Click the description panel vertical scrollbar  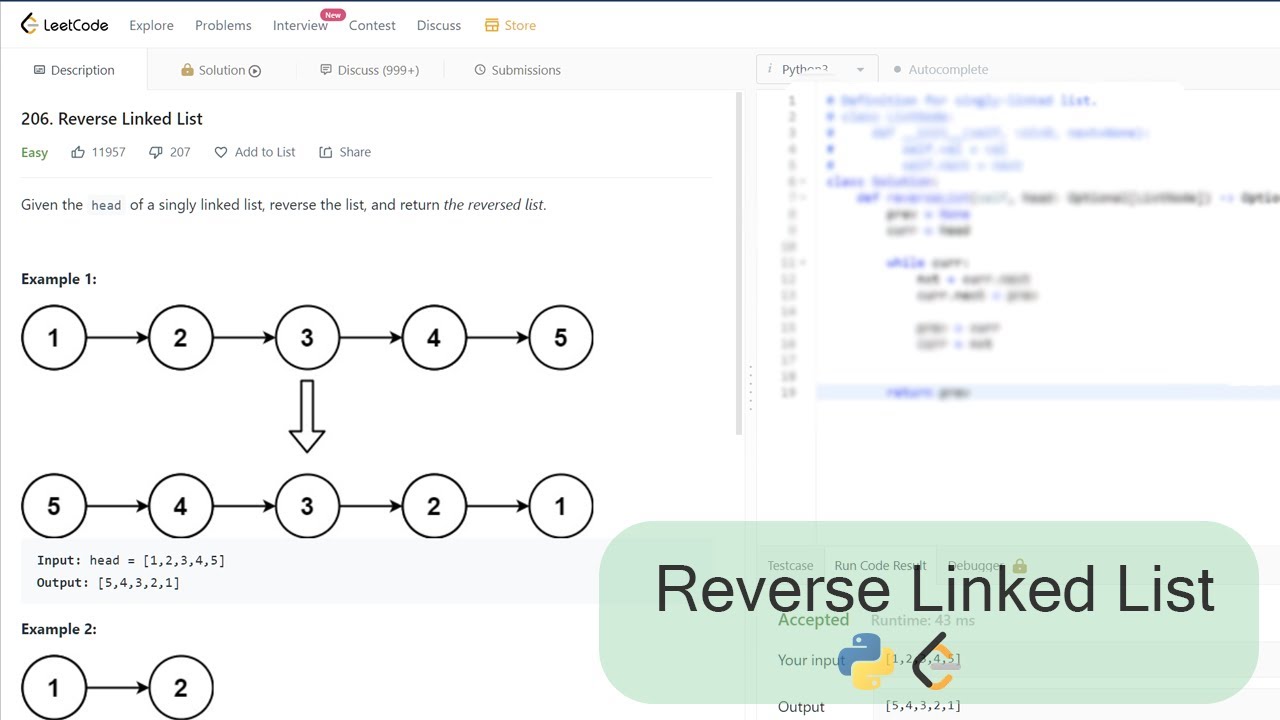point(740,265)
